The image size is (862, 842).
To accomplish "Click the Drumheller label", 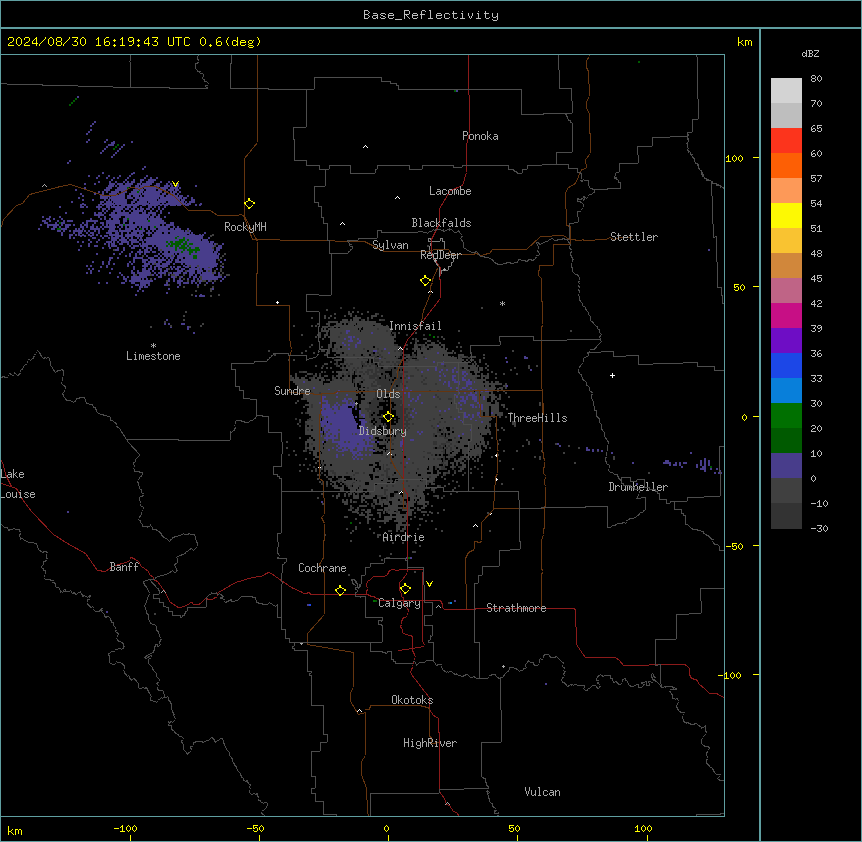I will pos(638,487).
